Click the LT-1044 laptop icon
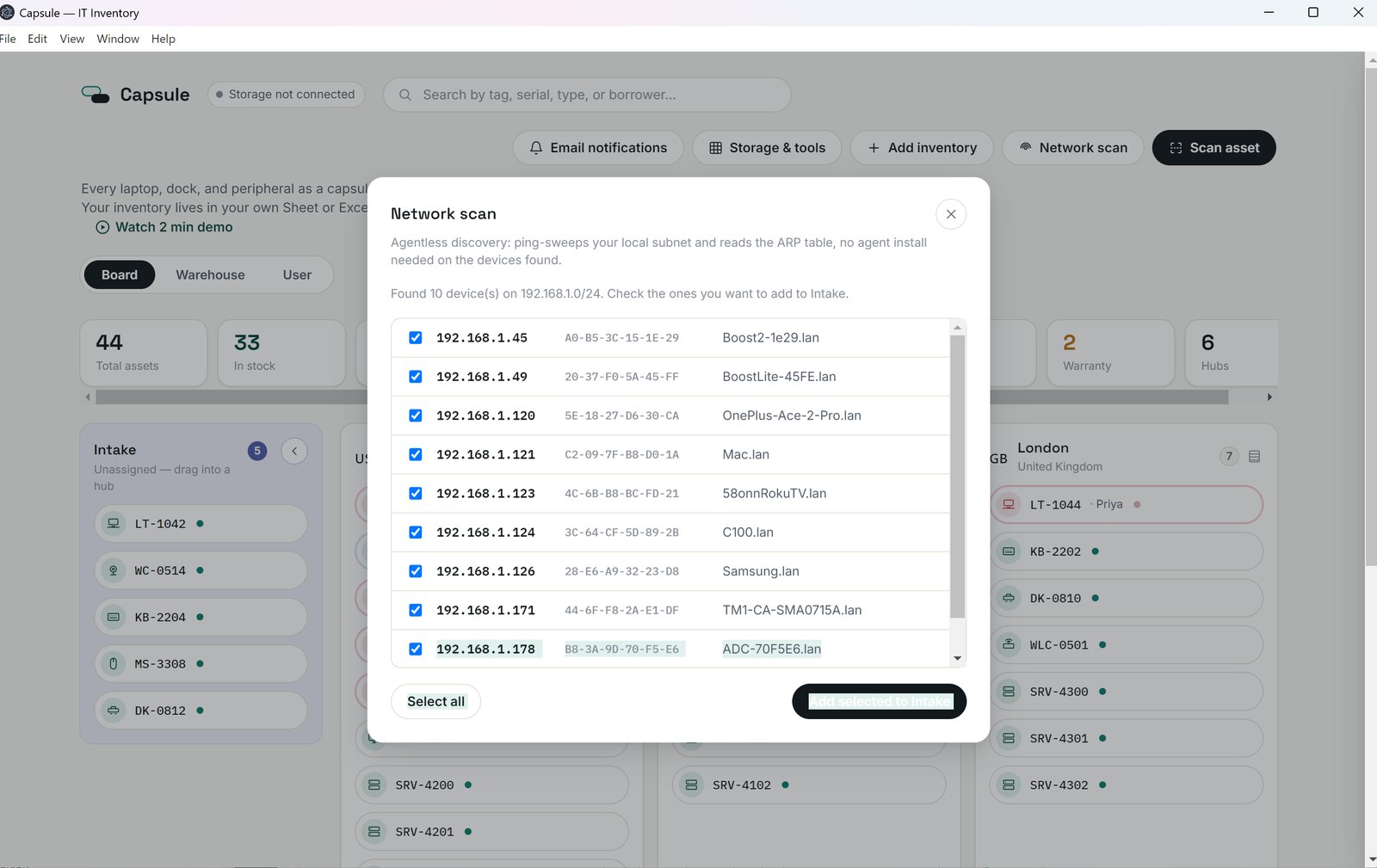The image size is (1377, 868). [x=1009, y=504]
